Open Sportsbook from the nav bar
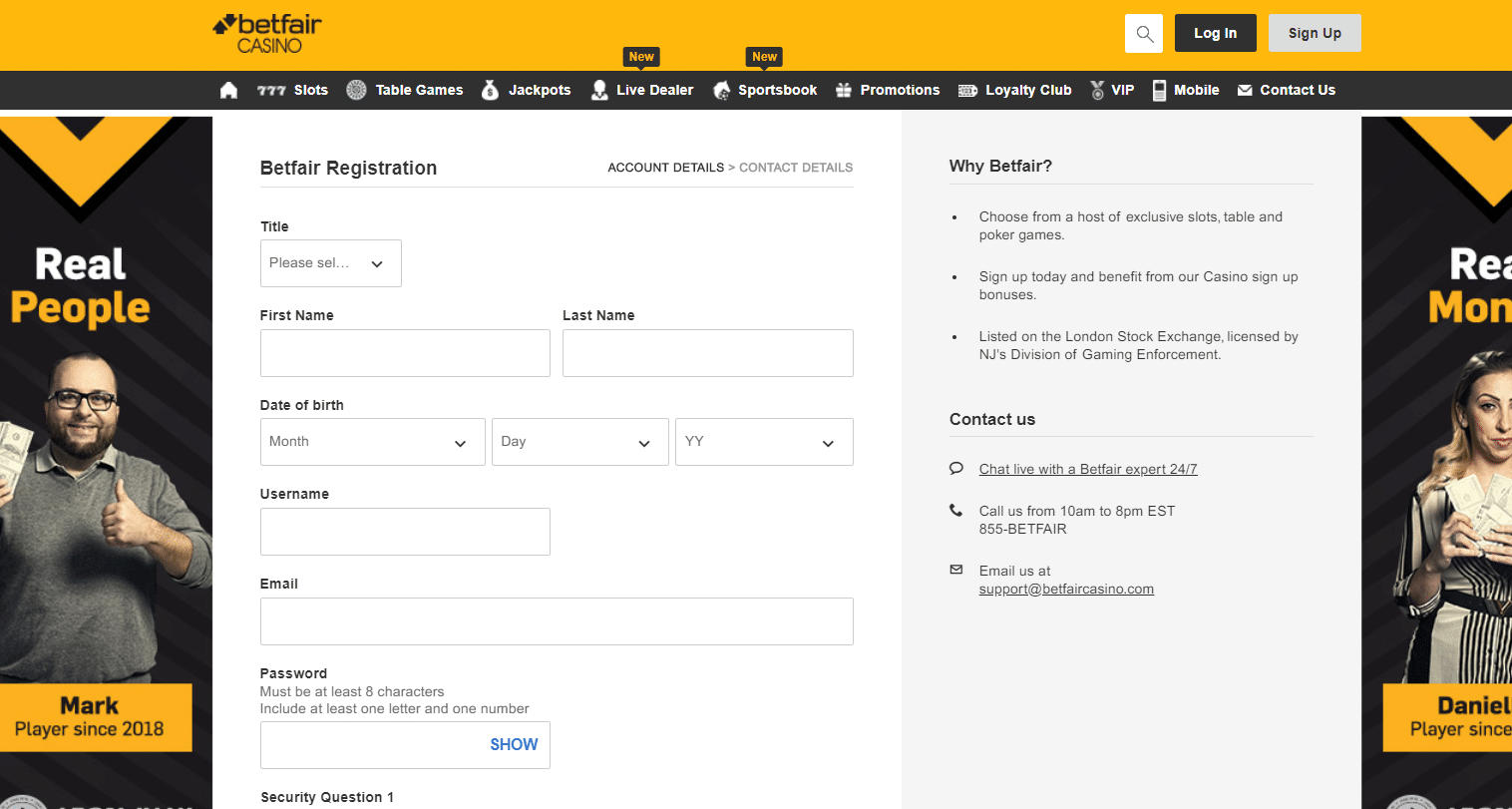 click(x=777, y=90)
